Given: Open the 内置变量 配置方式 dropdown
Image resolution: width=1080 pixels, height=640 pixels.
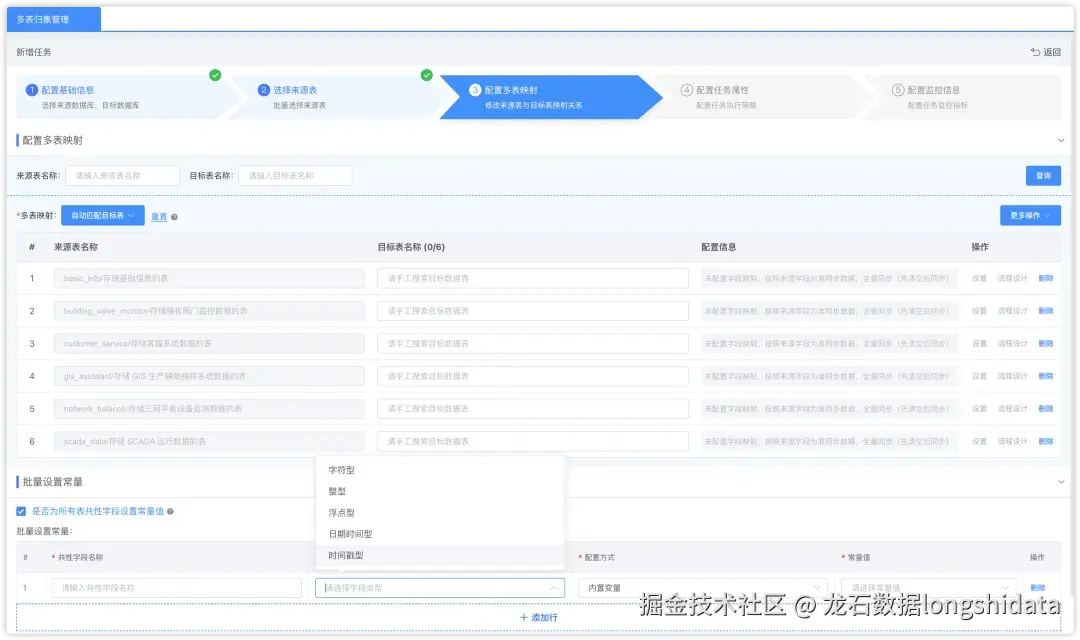Looking at the screenshot, I should (x=703, y=588).
